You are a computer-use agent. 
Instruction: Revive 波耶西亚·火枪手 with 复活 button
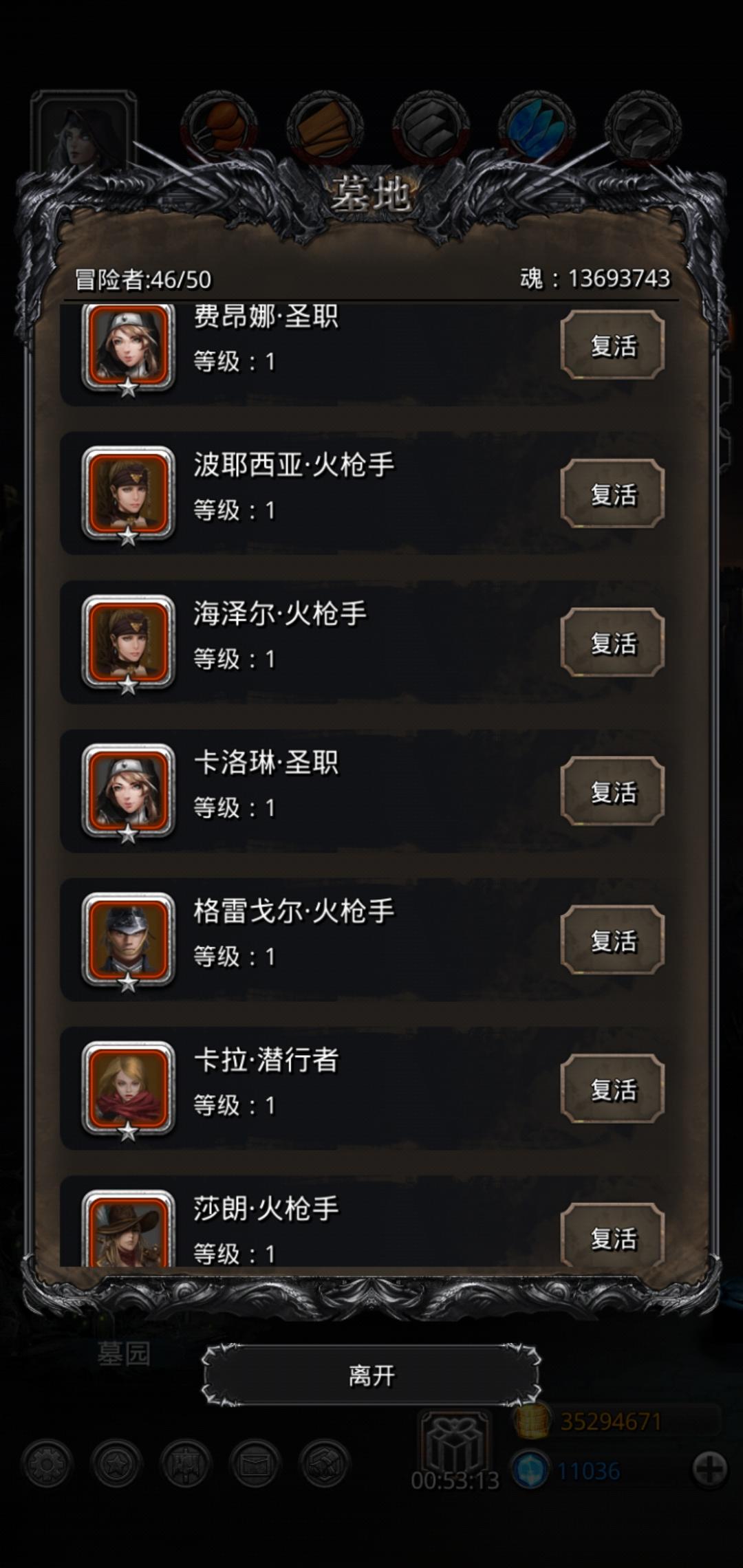[612, 494]
